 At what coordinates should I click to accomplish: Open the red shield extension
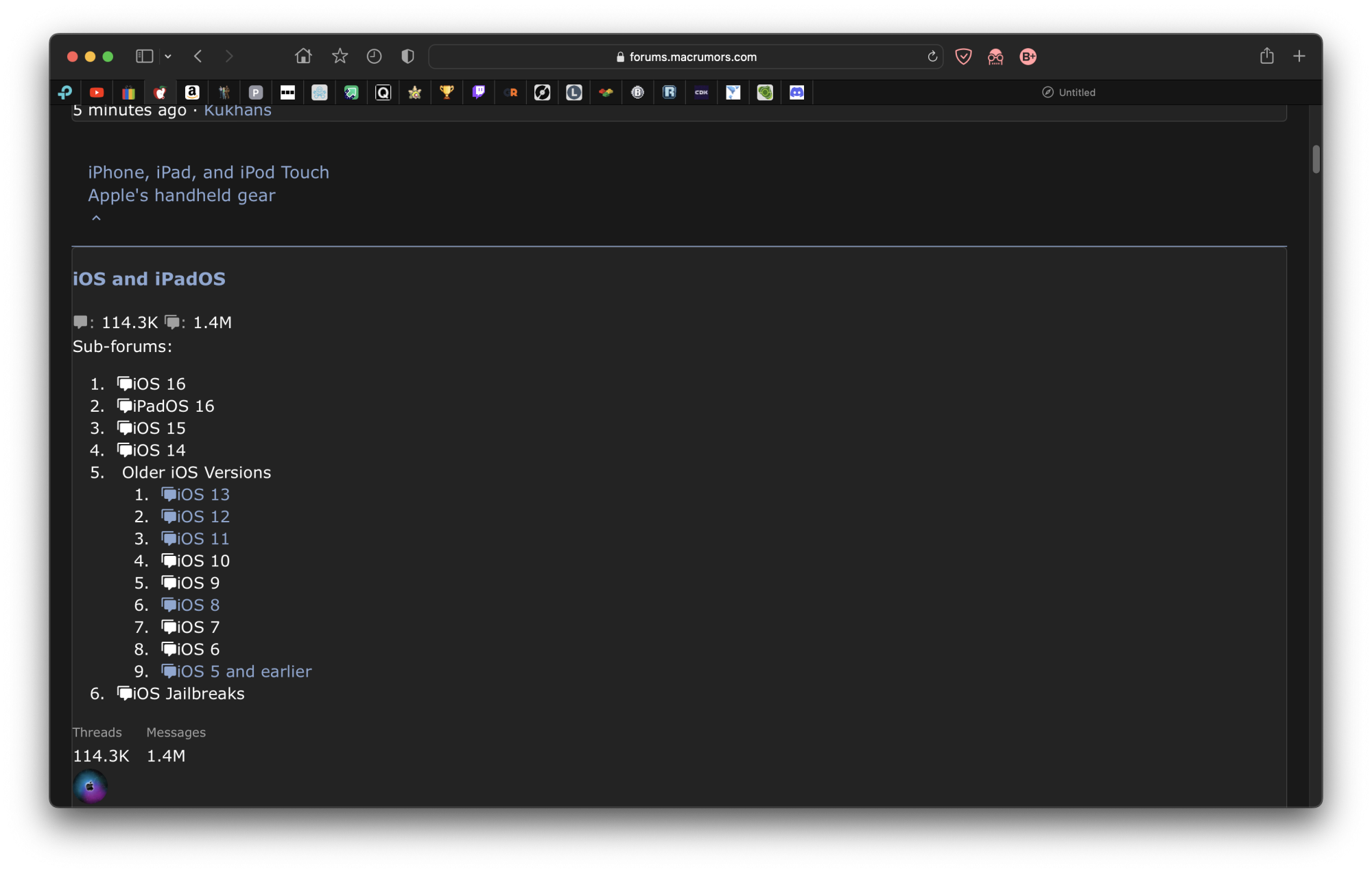963,57
